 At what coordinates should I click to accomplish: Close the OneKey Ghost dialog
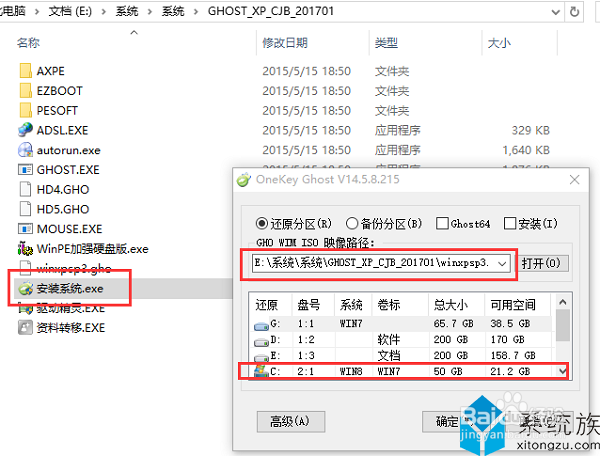pos(574,179)
